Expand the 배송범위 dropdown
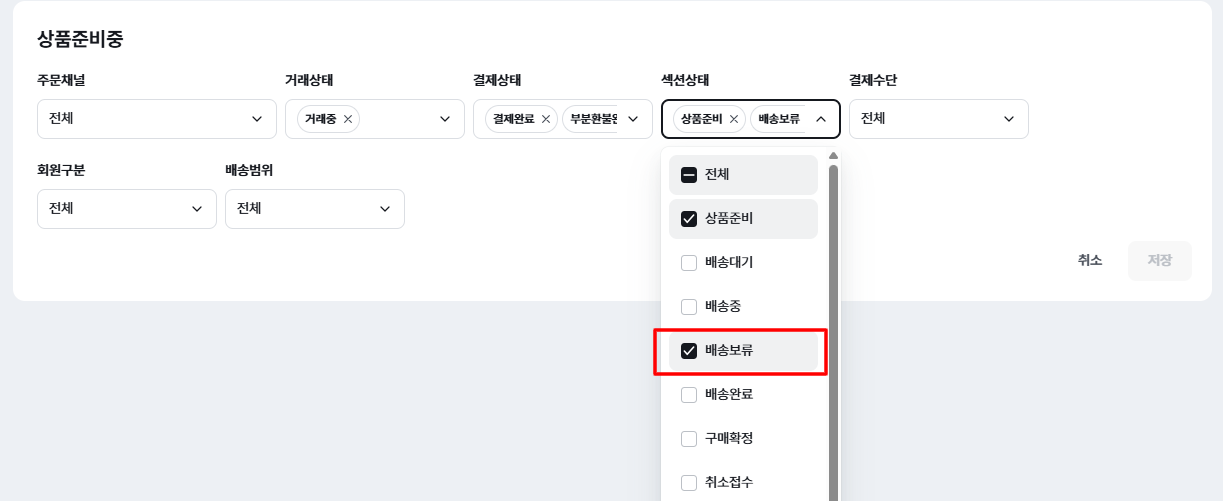Image resolution: width=1223 pixels, height=501 pixels. point(314,209)
